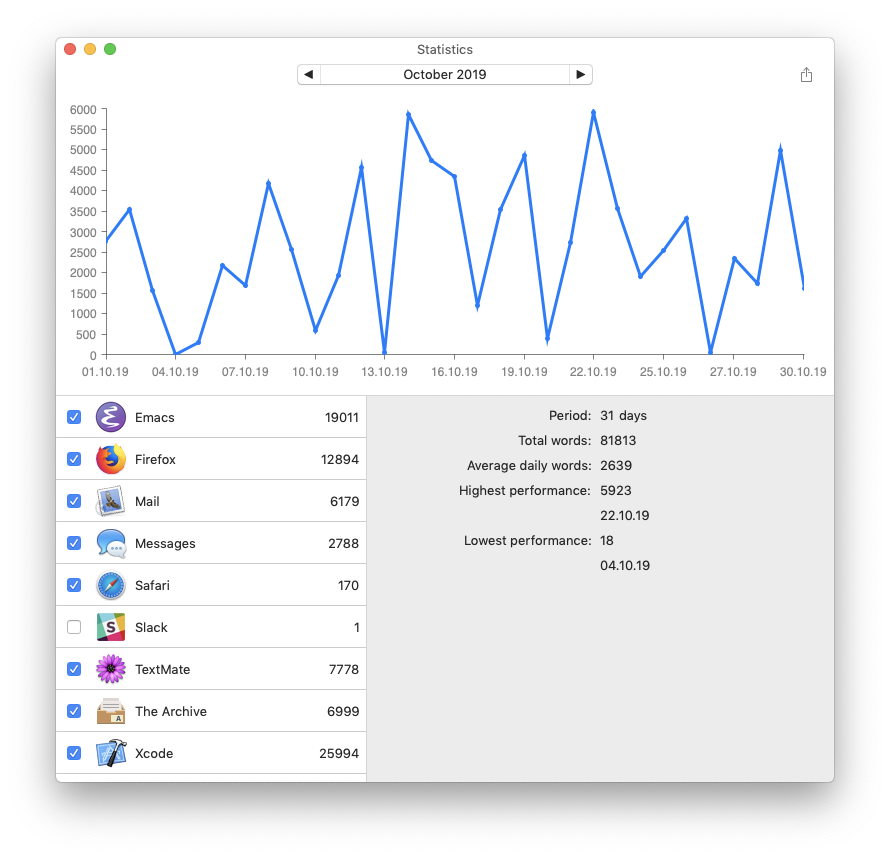Click the Statistics window title
Screen dimensions: 890x856
click(x=445, y=49)
